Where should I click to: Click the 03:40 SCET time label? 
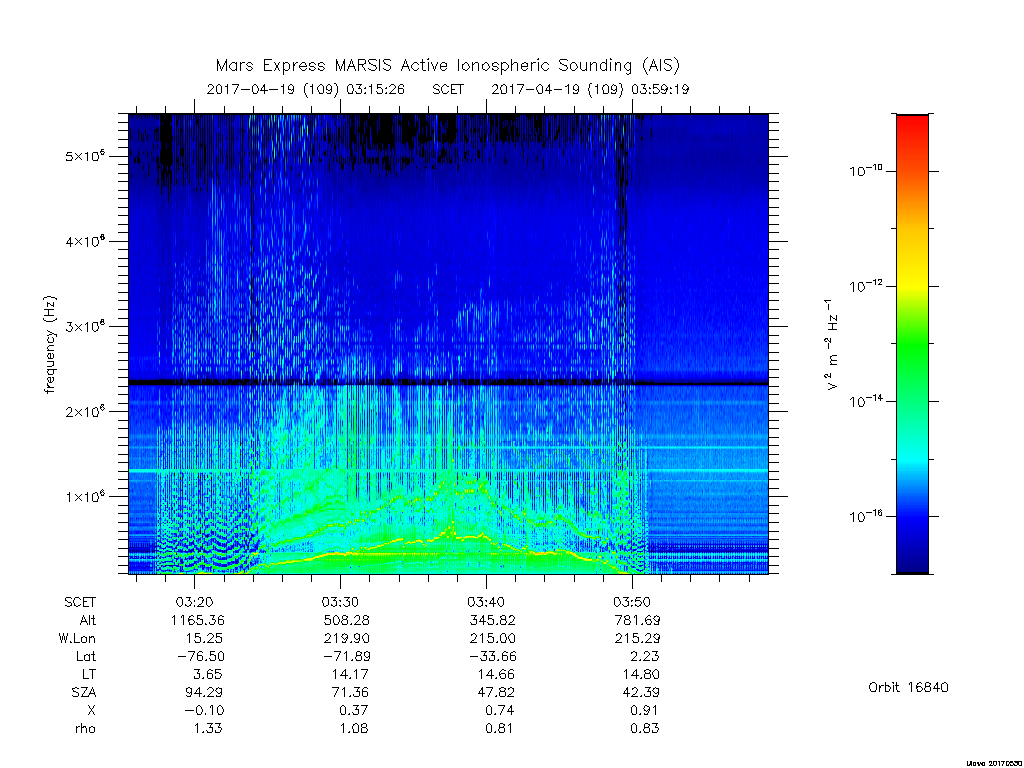tap(485, 602)
